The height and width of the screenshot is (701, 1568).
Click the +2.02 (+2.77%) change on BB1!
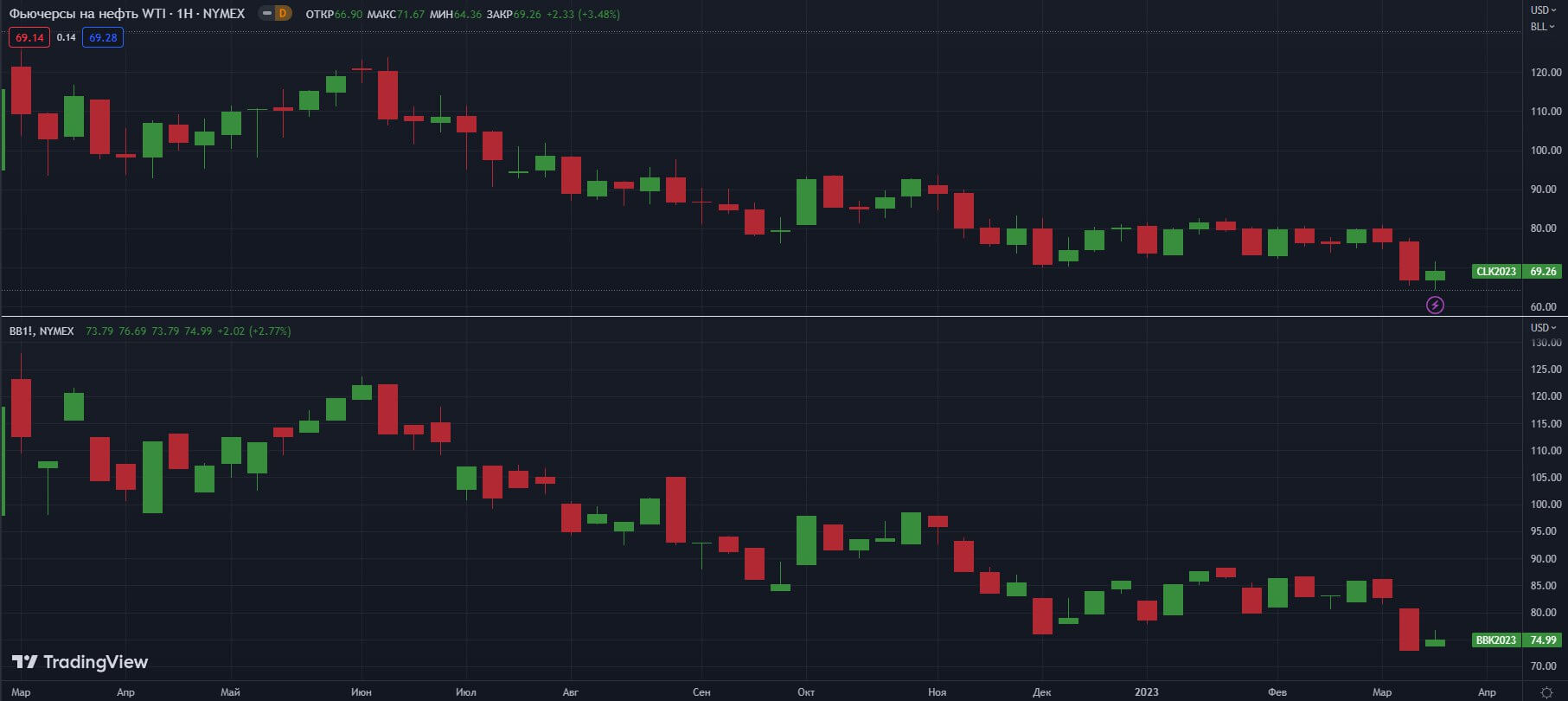click(x=253, y=331)
